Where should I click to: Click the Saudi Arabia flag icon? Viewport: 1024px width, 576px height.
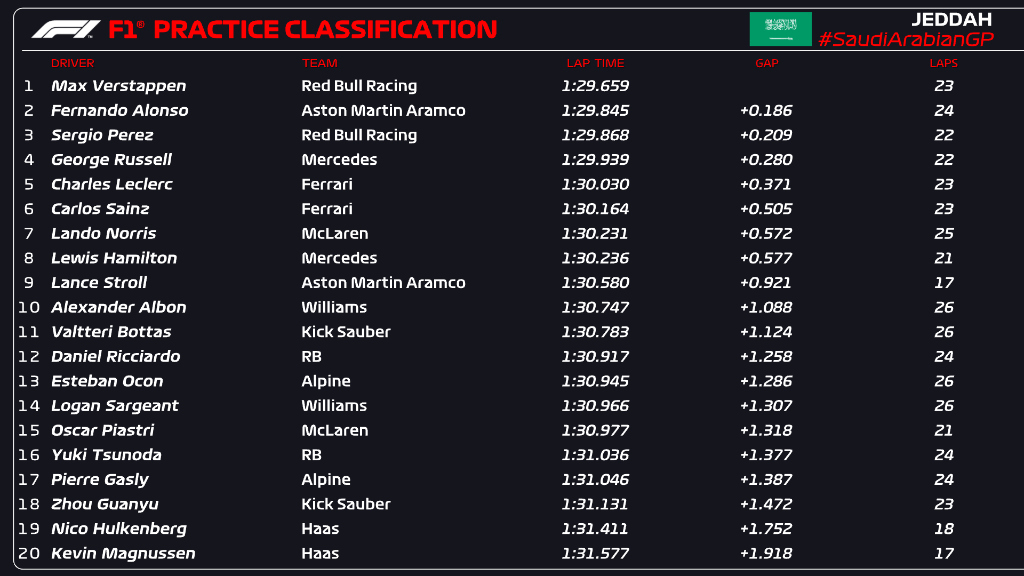(780, 29)
